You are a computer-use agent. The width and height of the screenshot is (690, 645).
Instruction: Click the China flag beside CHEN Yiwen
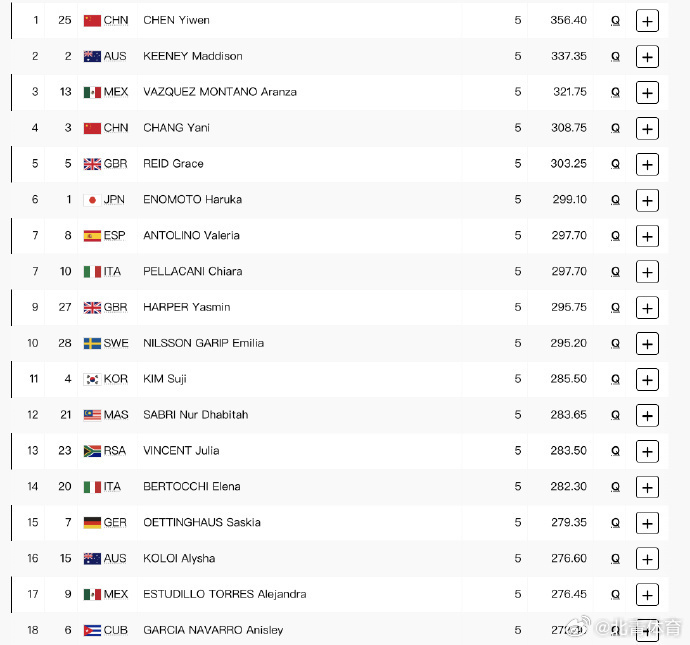pos(92,20)
